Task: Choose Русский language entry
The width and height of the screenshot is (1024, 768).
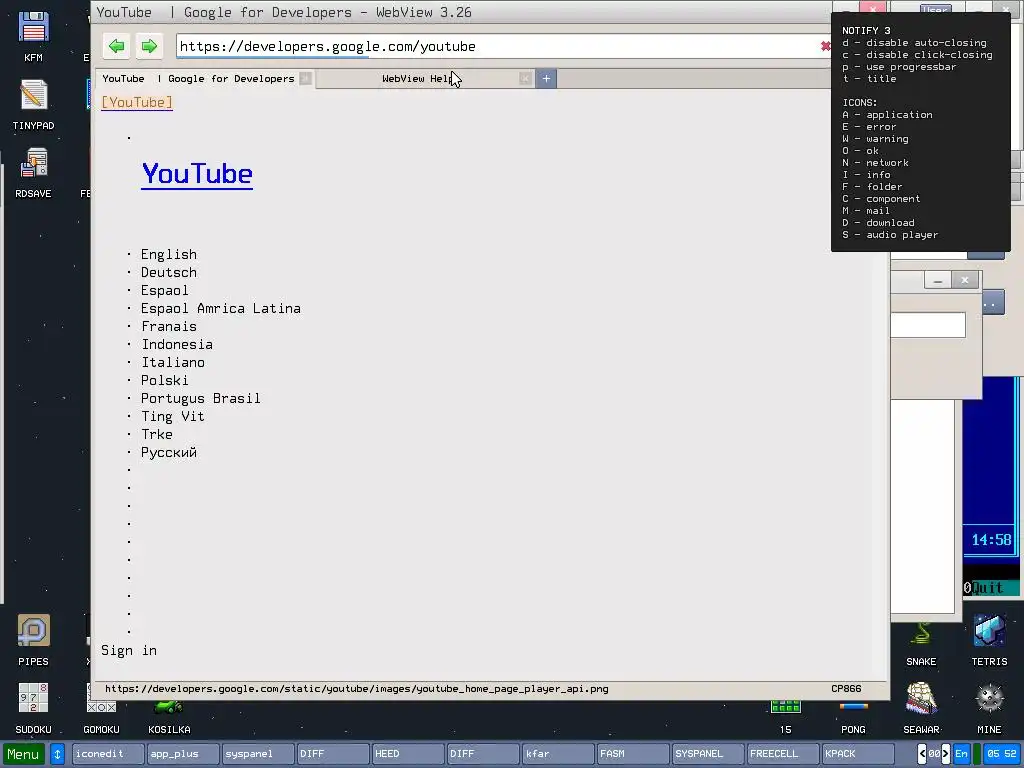Action: tap(168, 453)
